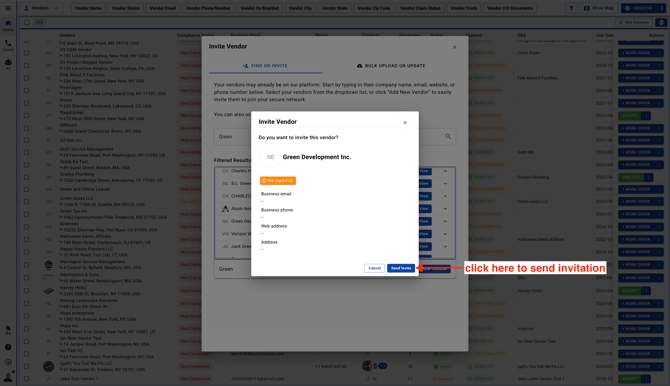Click Igal's You Call We Fix avatar
This screenshot has height=386, width=670.
pyautogui.click(x=48, y=366)
